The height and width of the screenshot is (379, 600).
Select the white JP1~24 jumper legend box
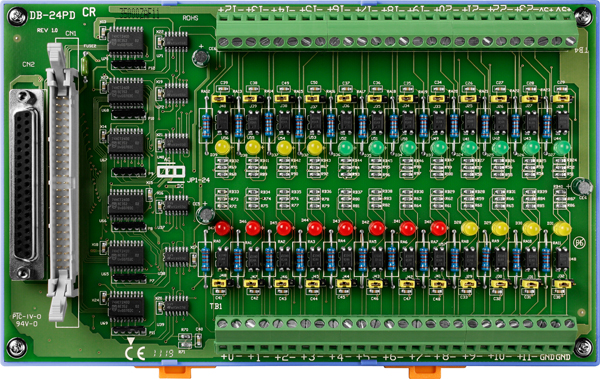[x=171, y=171]
